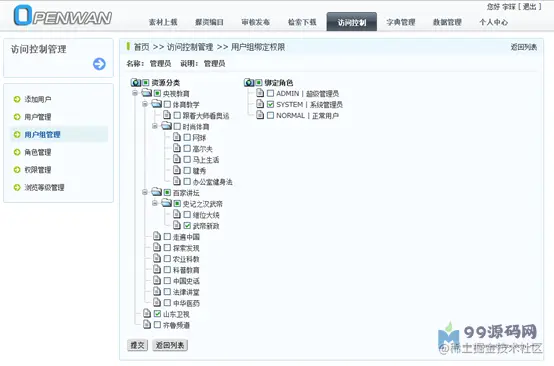
Task: Click the document icon beside NORMAL role
Action: click(260, 115)
